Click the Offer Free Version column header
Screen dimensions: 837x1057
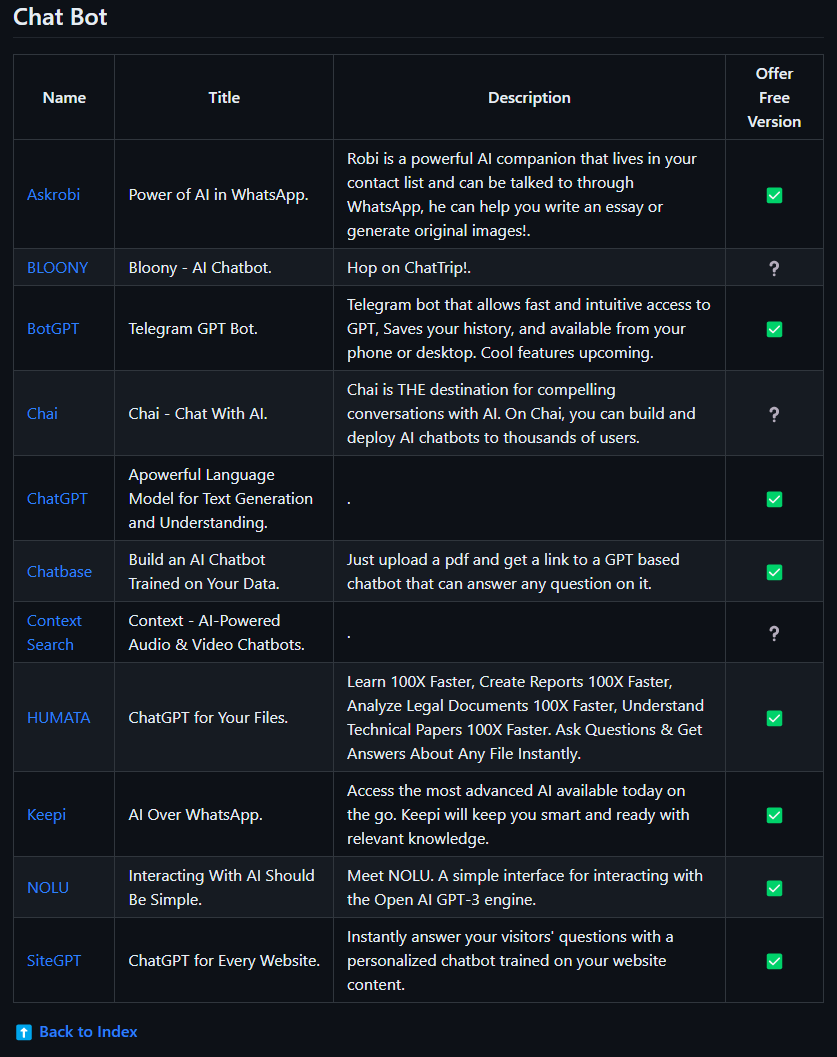tap(774, 98)
